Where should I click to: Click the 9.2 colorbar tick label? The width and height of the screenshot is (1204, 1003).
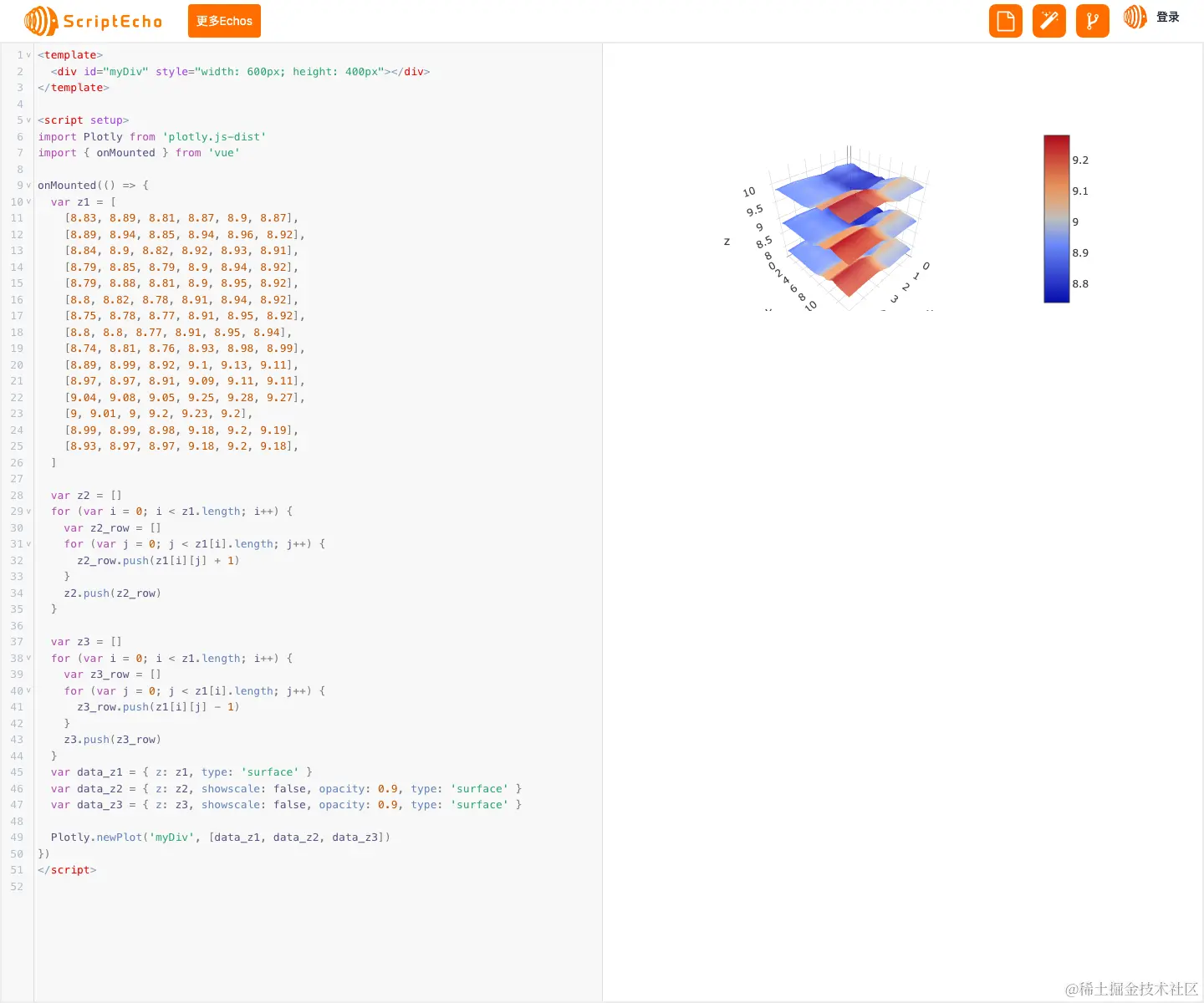coord(1080,160)
